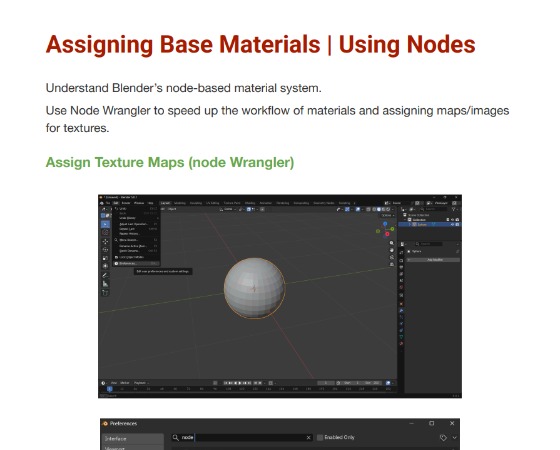Screen dimensions: 560x450
Task: Select the Move tool in viewport toolbar
Action: 105,242
